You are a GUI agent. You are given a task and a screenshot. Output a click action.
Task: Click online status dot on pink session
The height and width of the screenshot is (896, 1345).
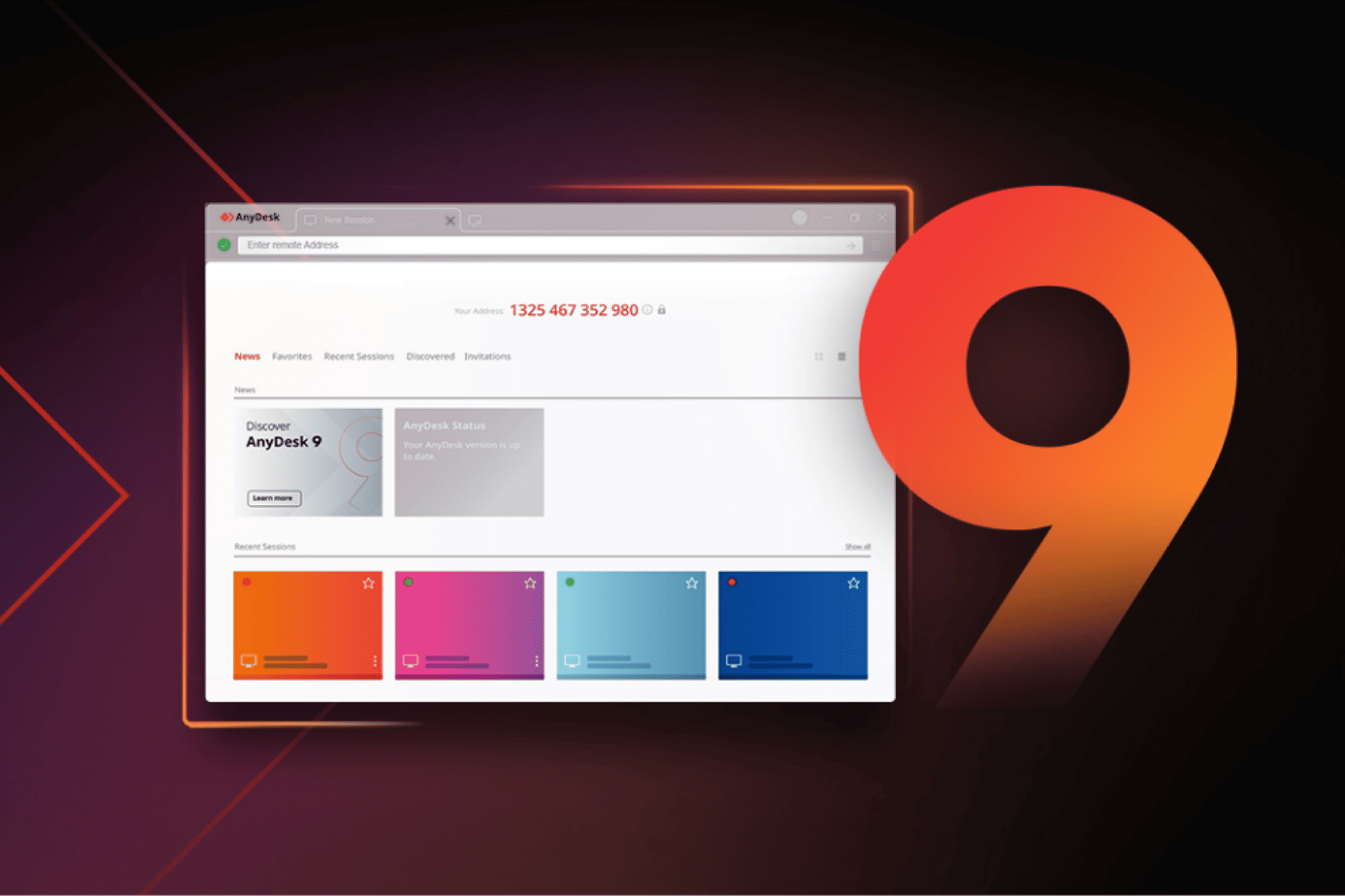408,582
